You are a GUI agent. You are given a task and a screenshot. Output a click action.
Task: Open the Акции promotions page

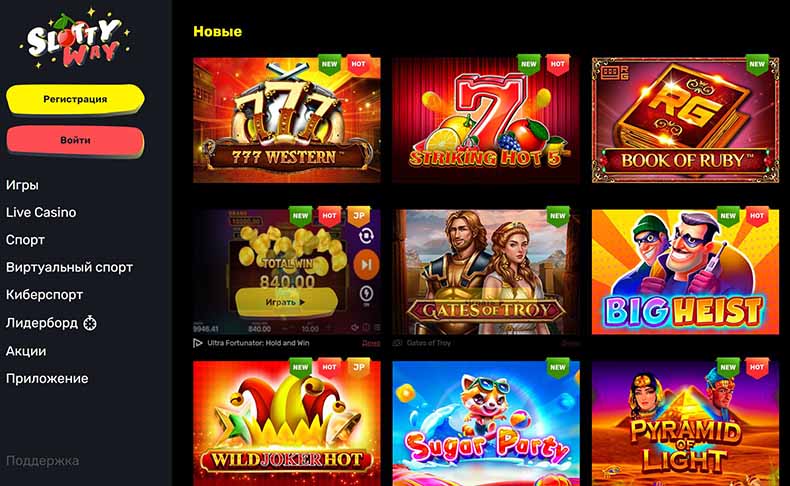[26, 351]
